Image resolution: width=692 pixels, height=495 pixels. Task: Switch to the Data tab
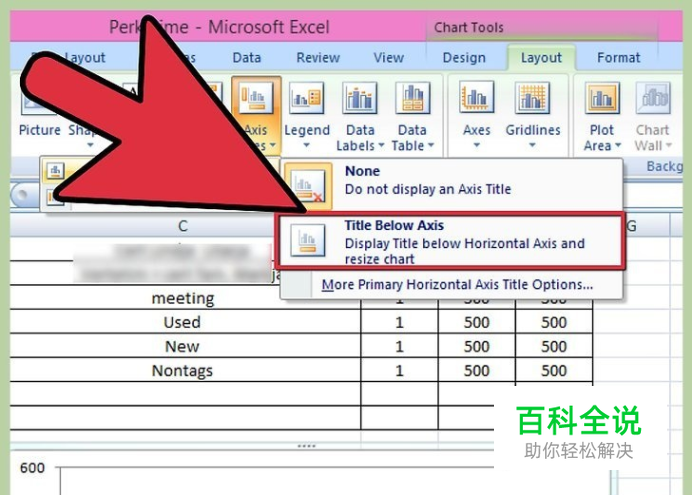tap(247, 58)
